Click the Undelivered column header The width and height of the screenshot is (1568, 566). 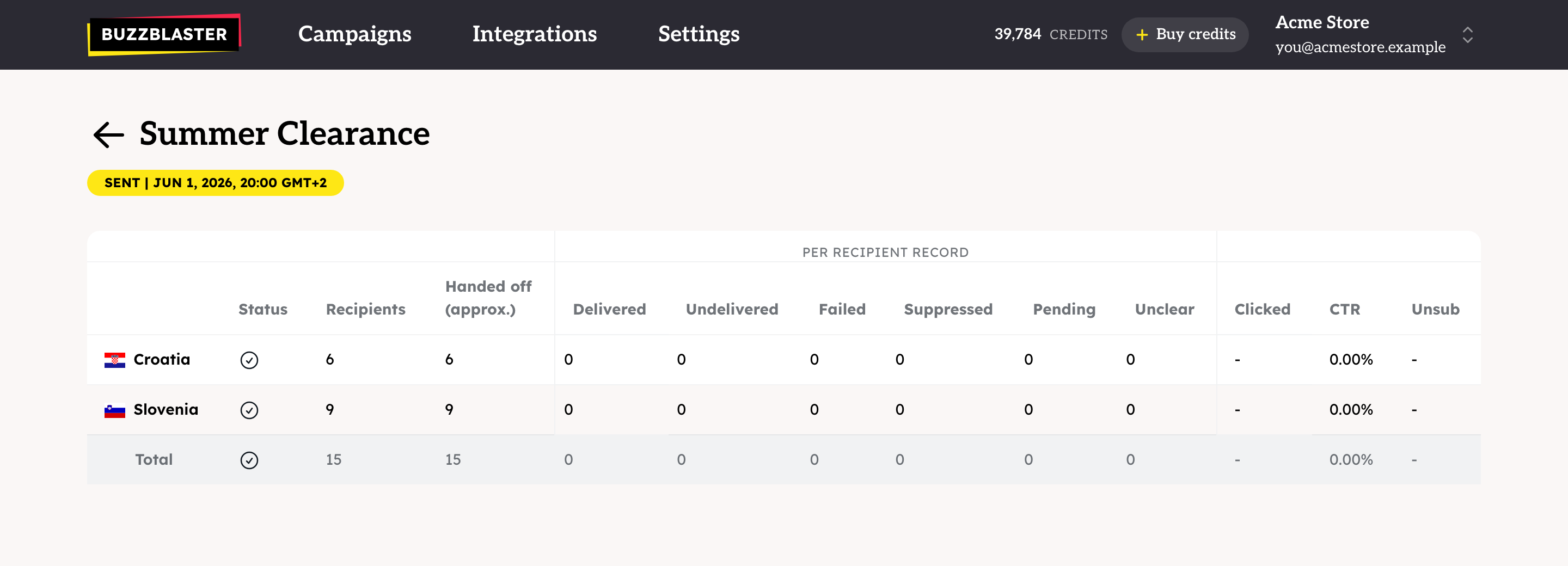(732, 309)
